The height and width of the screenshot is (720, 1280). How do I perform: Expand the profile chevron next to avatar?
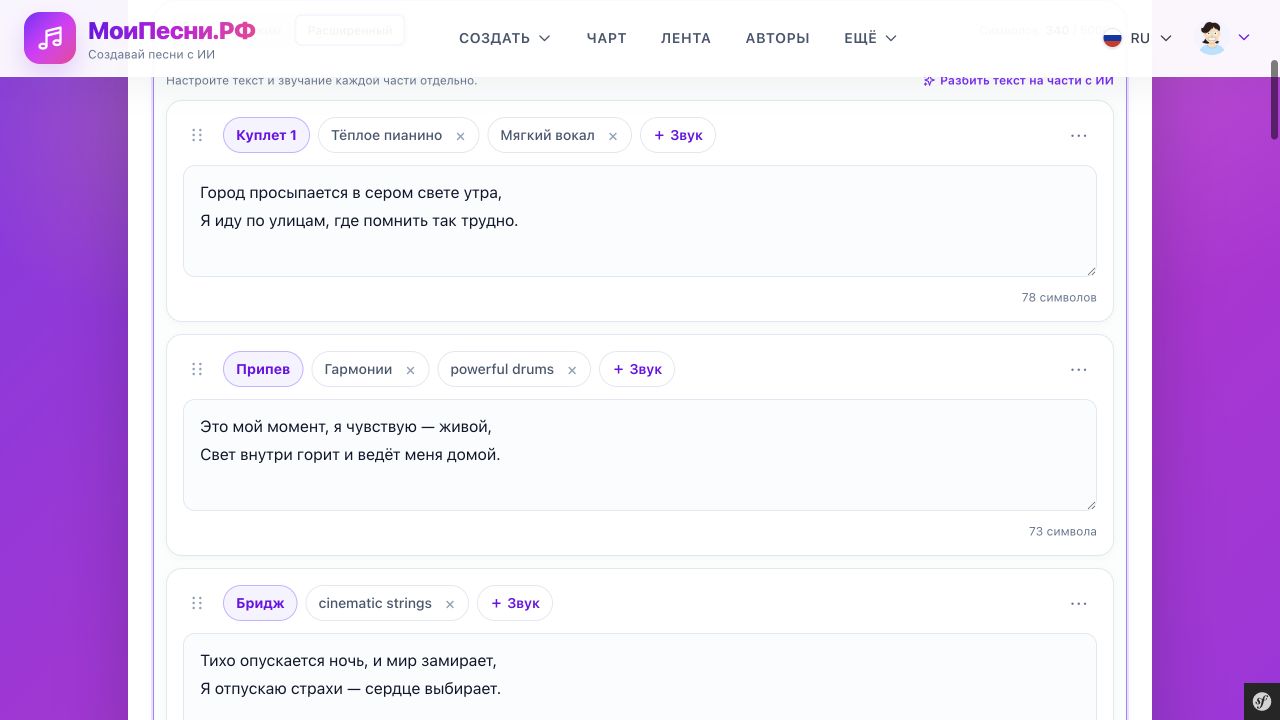[1244, 38]
